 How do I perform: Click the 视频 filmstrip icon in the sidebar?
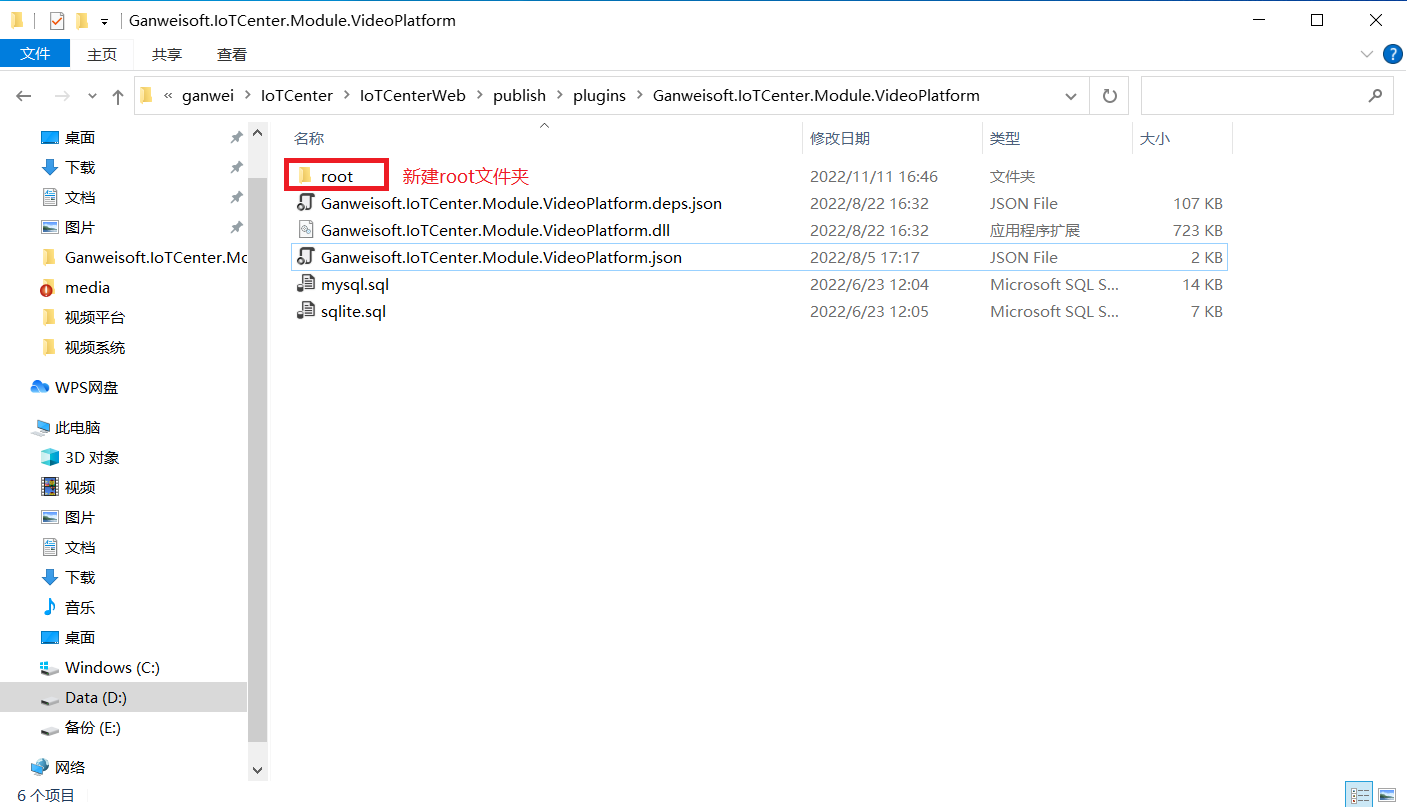(x=50, y=487)
